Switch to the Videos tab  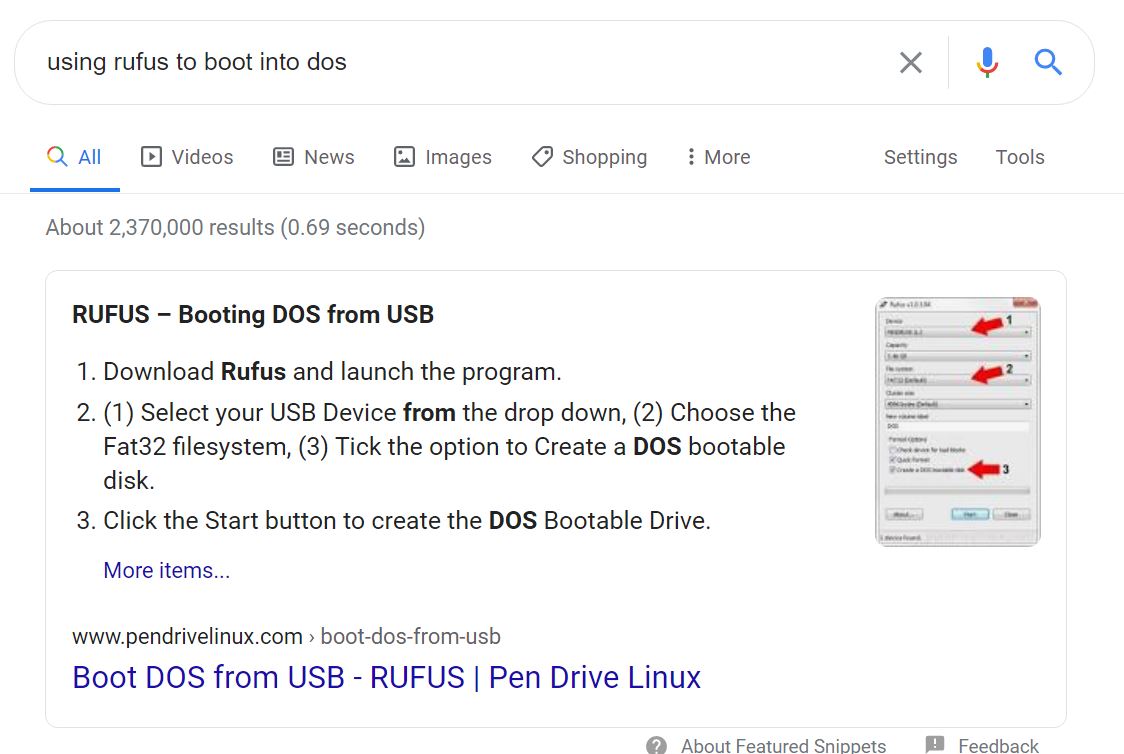pos(187,157)
